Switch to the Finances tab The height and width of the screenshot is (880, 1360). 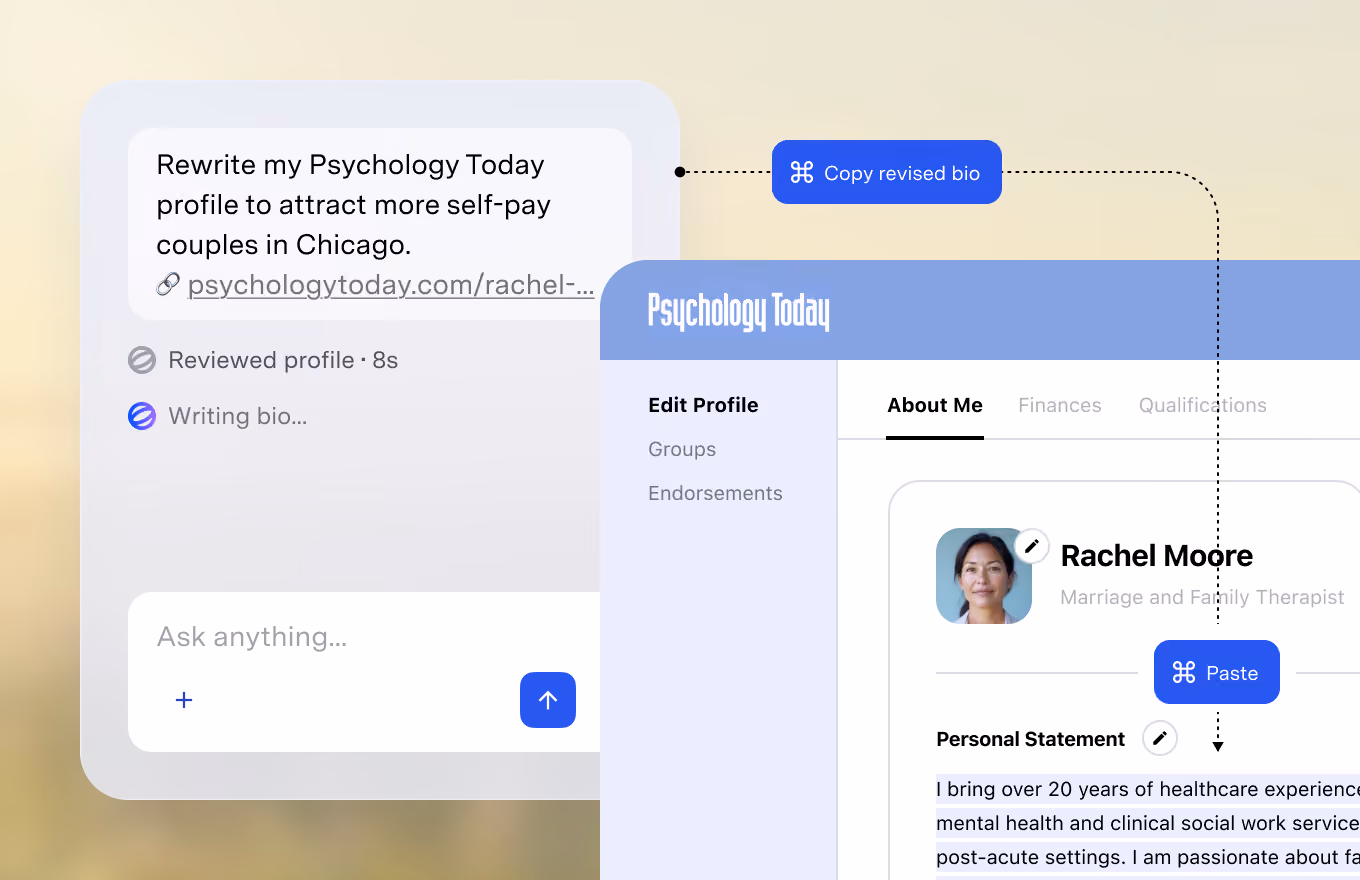(x=1060, y=405)
